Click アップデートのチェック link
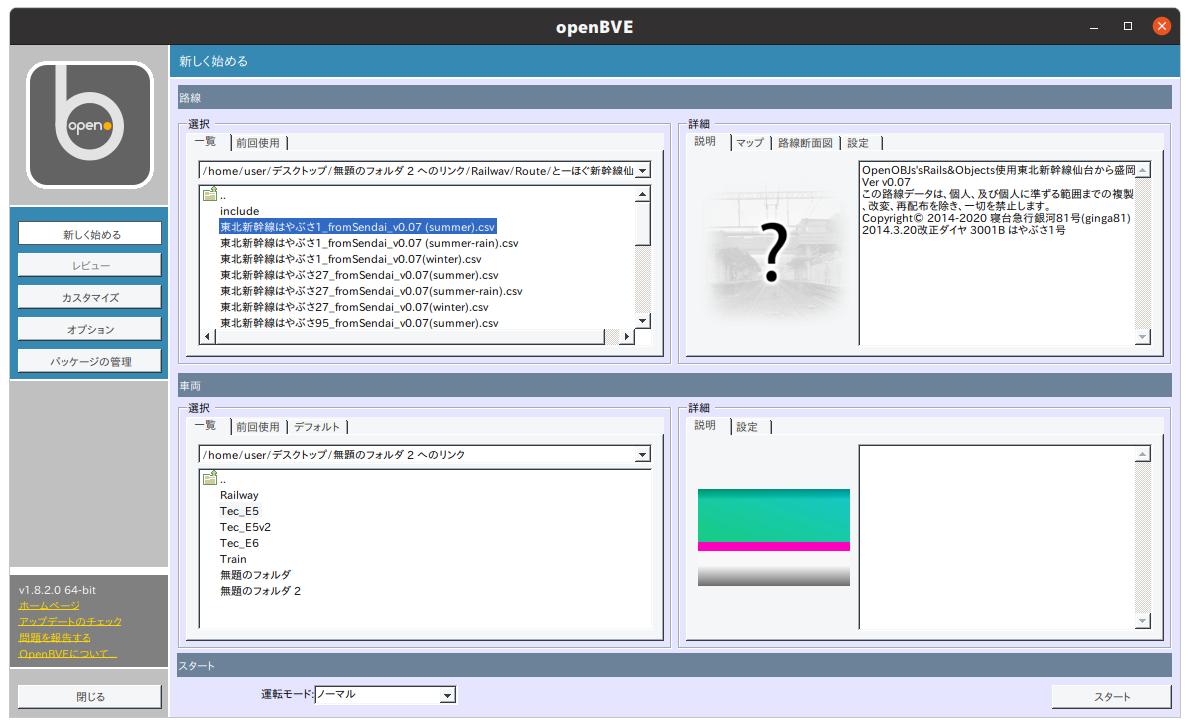This screenshot has height=727, width=1190. pos(71,622)
